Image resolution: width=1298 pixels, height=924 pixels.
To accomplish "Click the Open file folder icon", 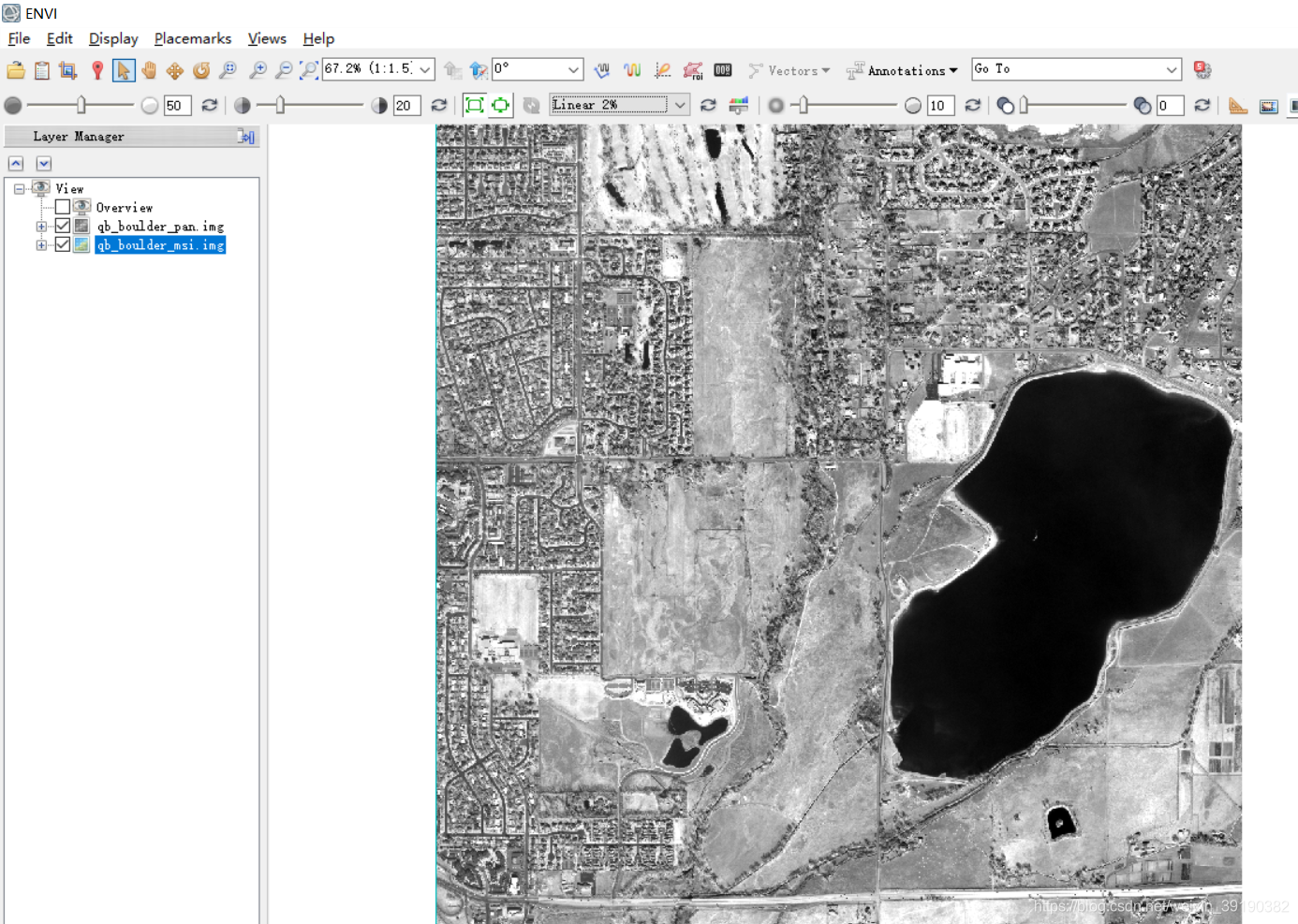I will pyautogui.click(x=16, y=70).
